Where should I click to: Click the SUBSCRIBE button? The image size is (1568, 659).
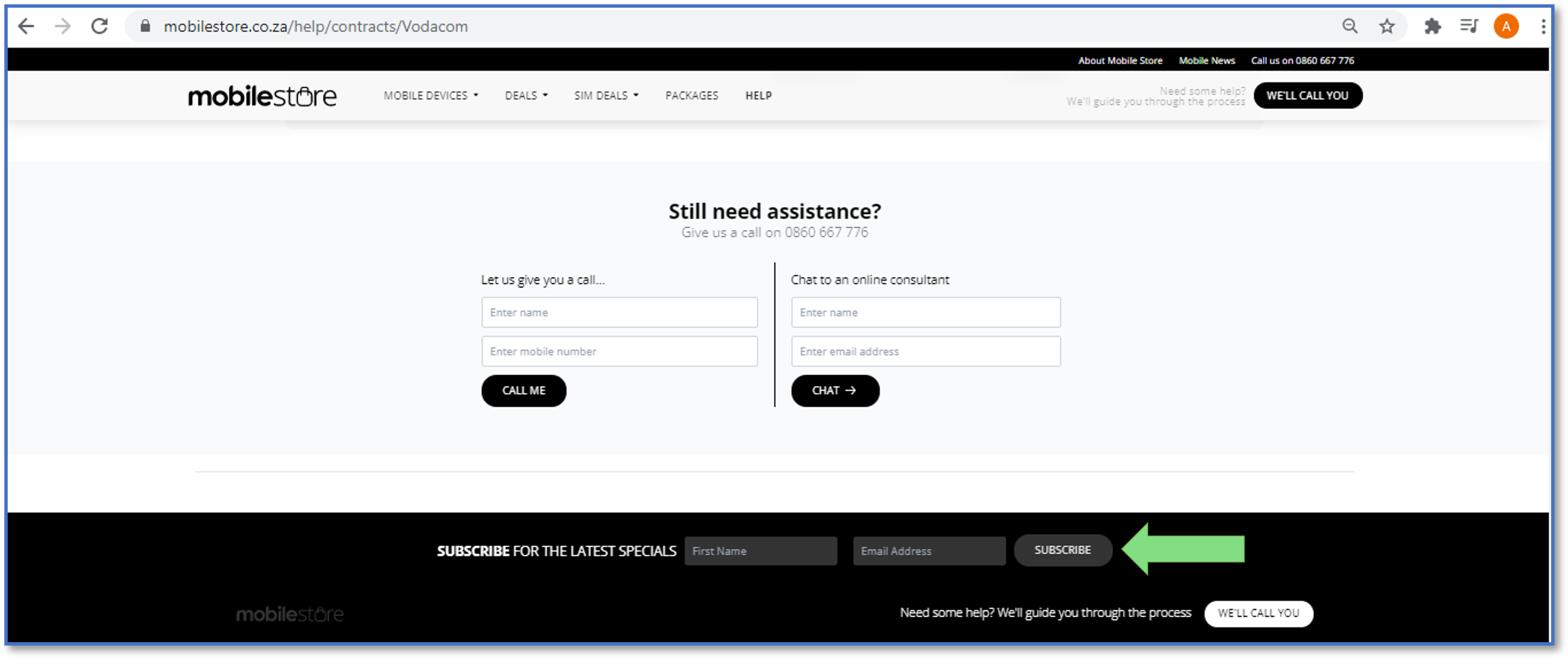(x=1063, y=550)
